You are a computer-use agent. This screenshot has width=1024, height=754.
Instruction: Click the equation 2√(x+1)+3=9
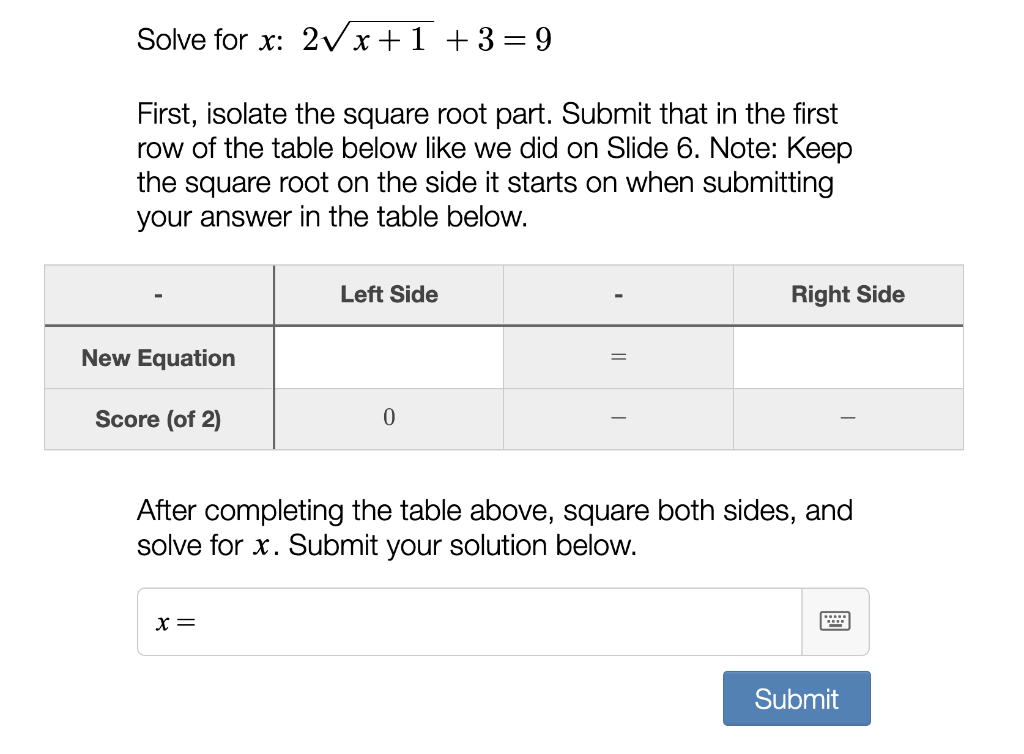[x=427, y=39]
